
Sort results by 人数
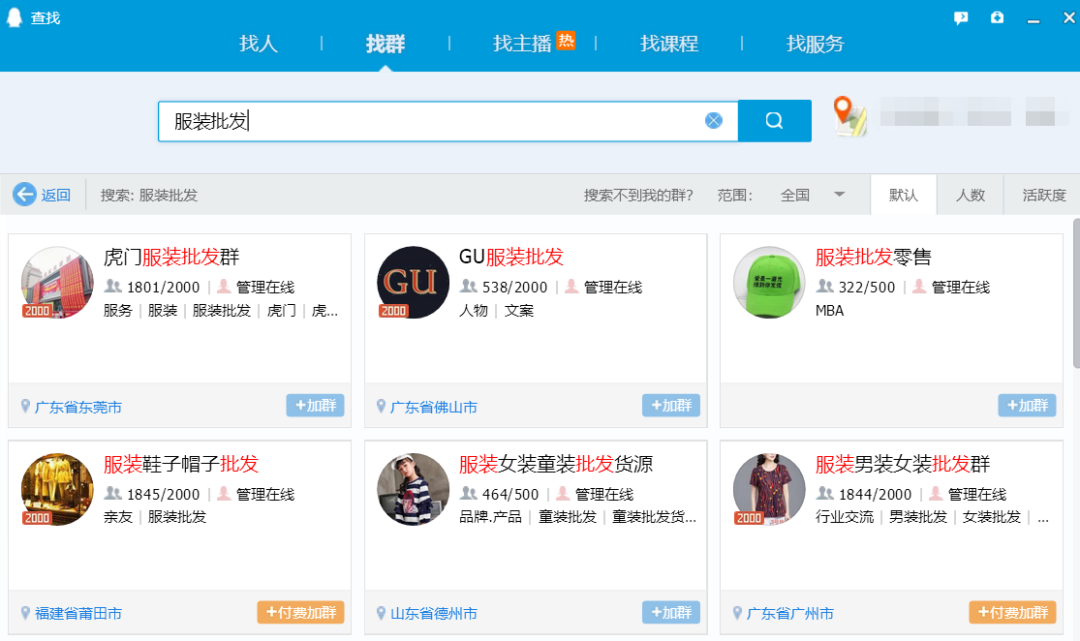[970, 195]
